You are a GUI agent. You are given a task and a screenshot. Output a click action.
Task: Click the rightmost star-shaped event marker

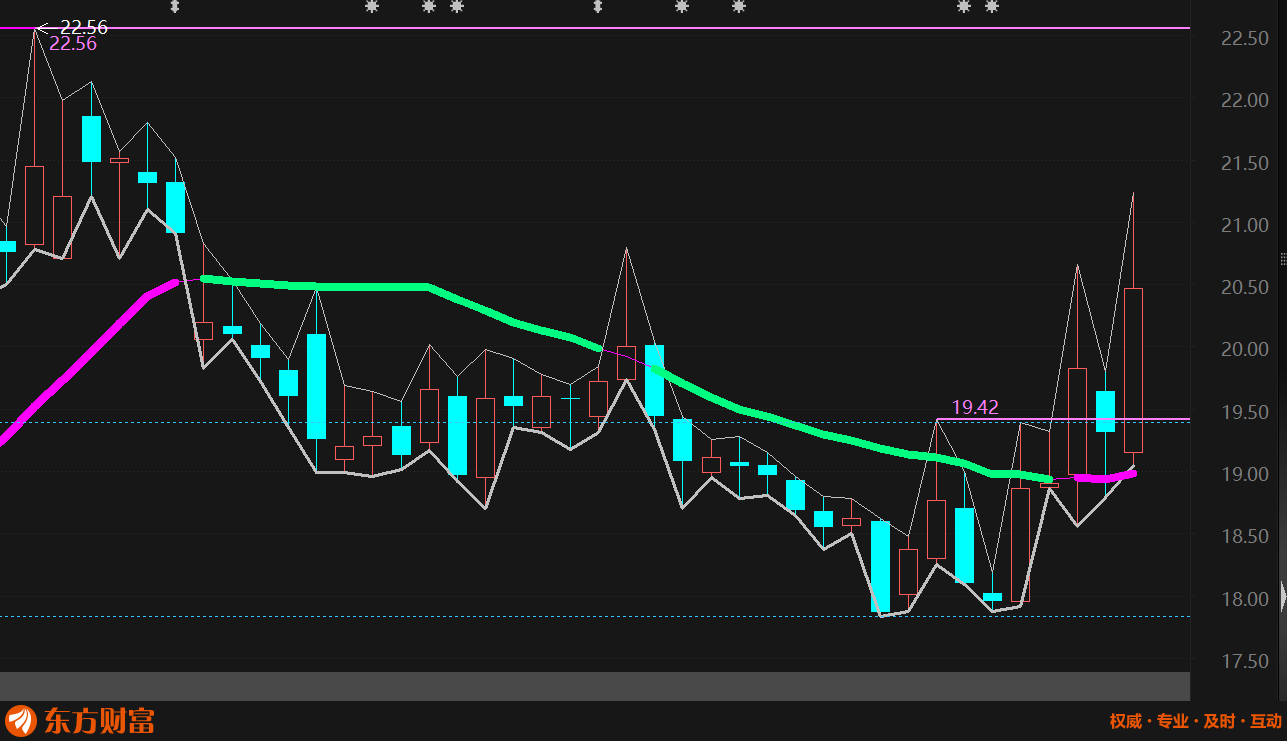(992, 7)
